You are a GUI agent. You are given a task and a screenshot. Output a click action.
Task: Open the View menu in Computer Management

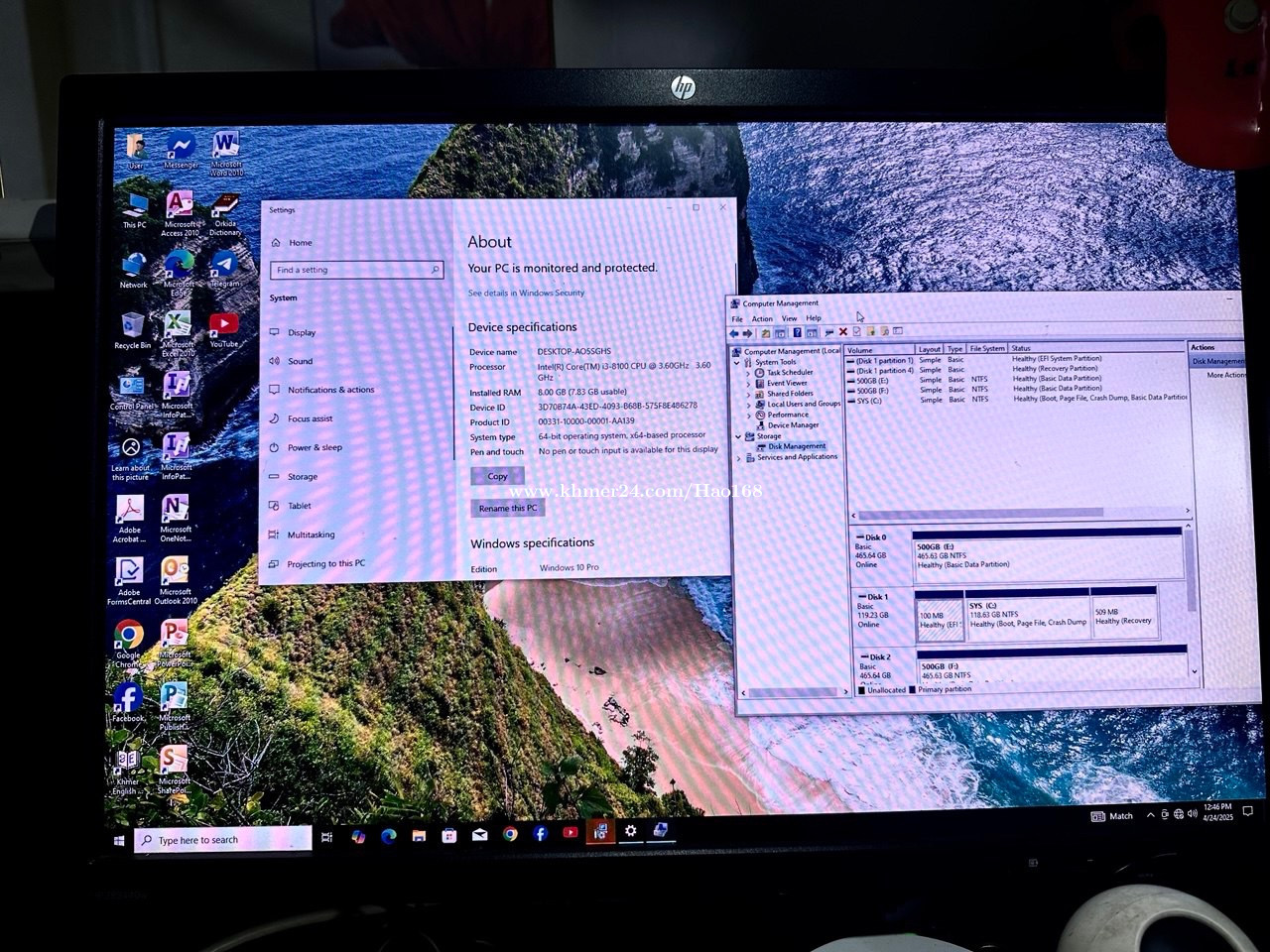click(789, 318)
